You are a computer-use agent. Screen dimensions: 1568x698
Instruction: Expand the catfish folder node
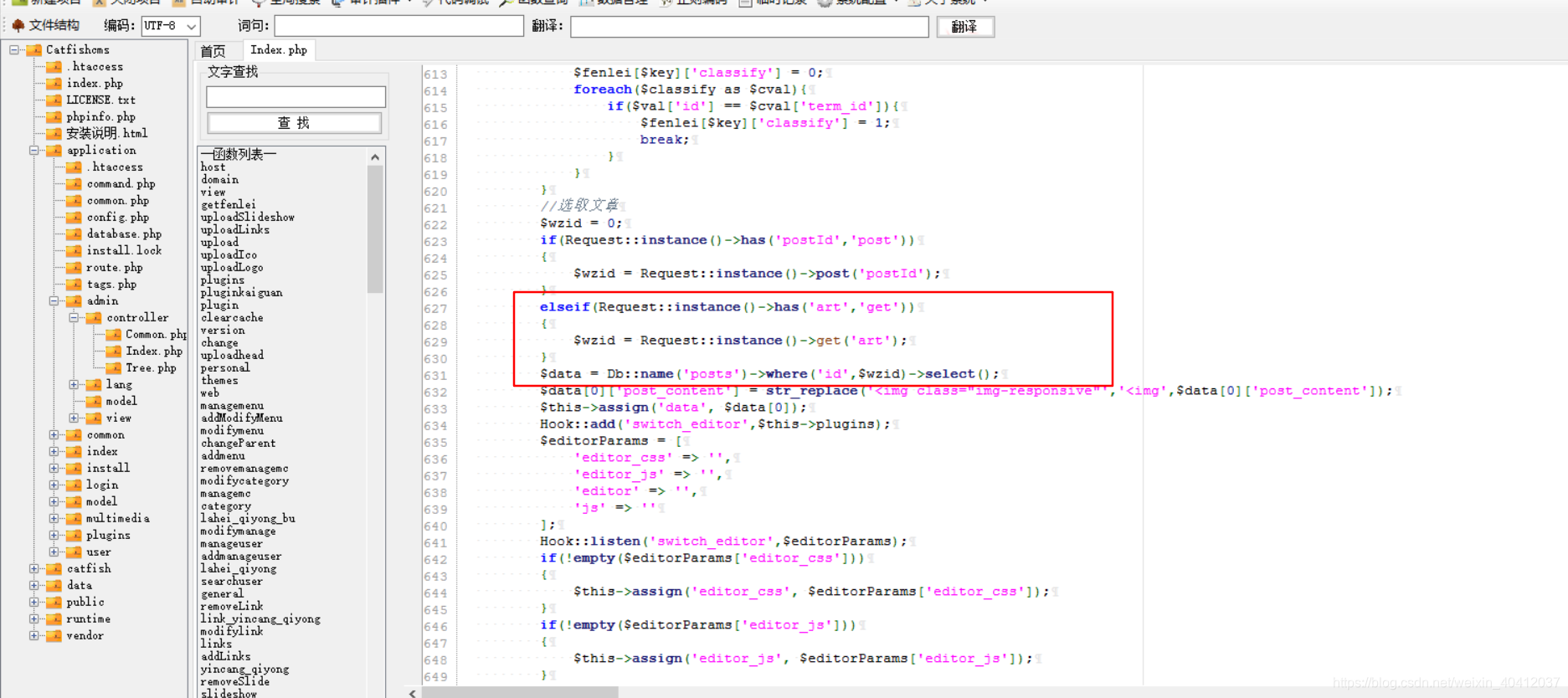click(34, 569)
